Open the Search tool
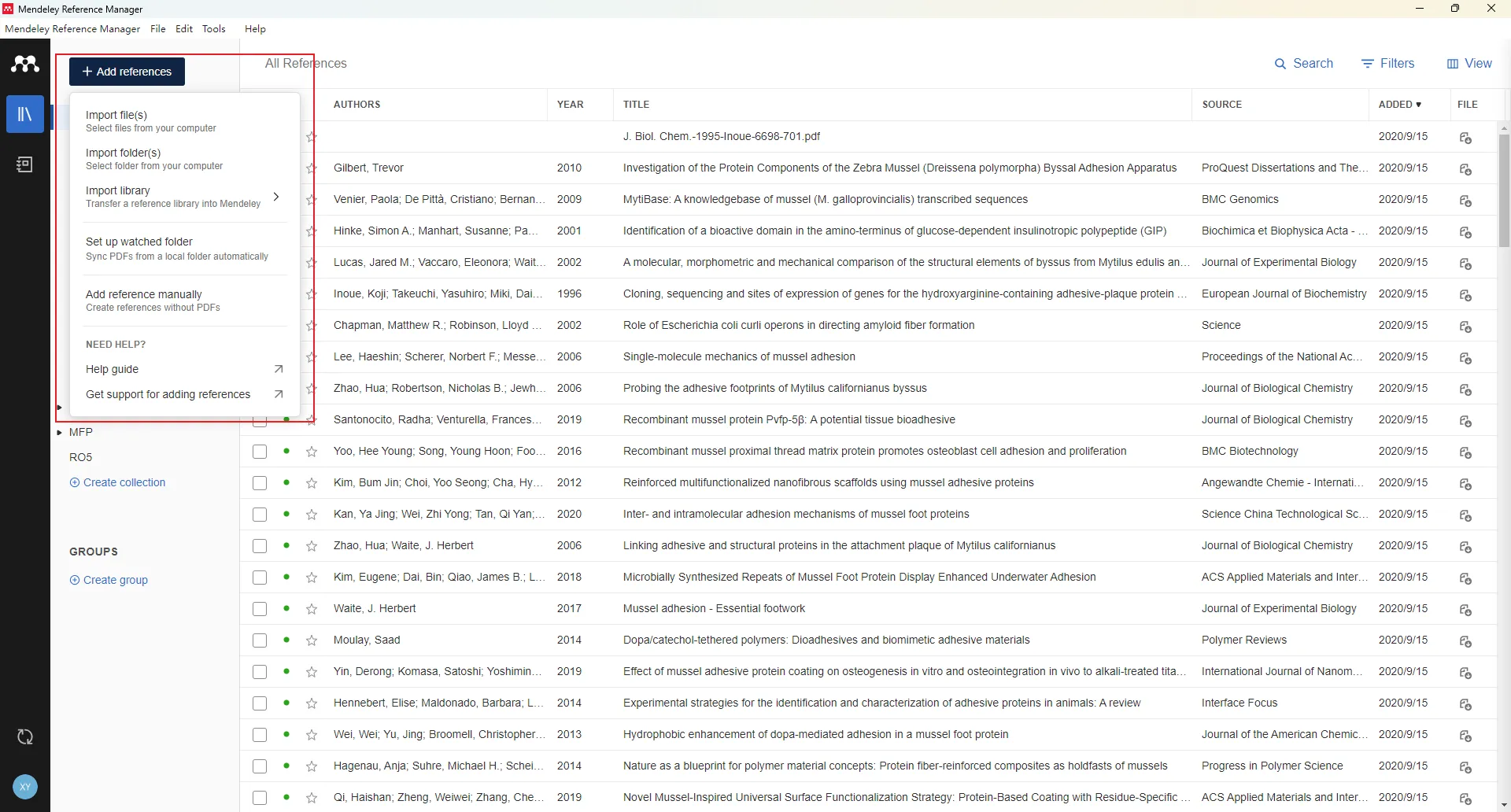 click(1304, 64)
